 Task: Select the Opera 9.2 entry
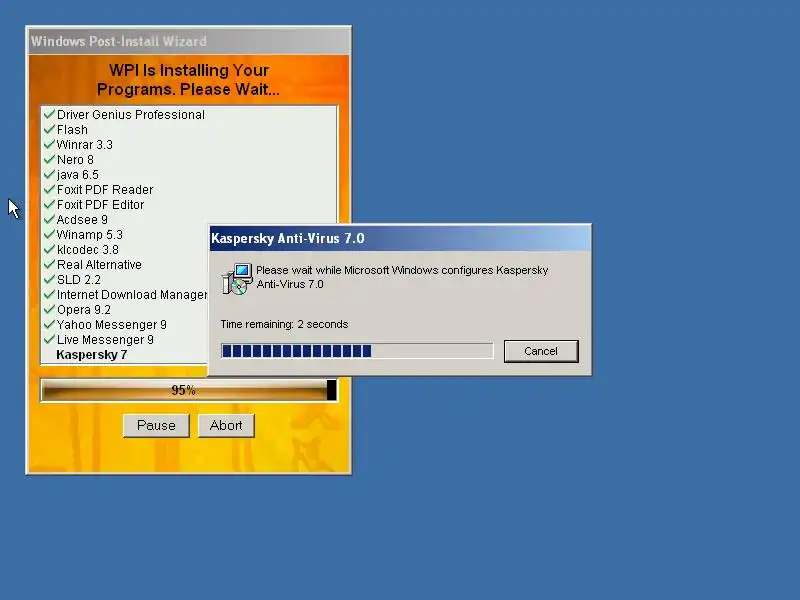(x=84, y=310)
